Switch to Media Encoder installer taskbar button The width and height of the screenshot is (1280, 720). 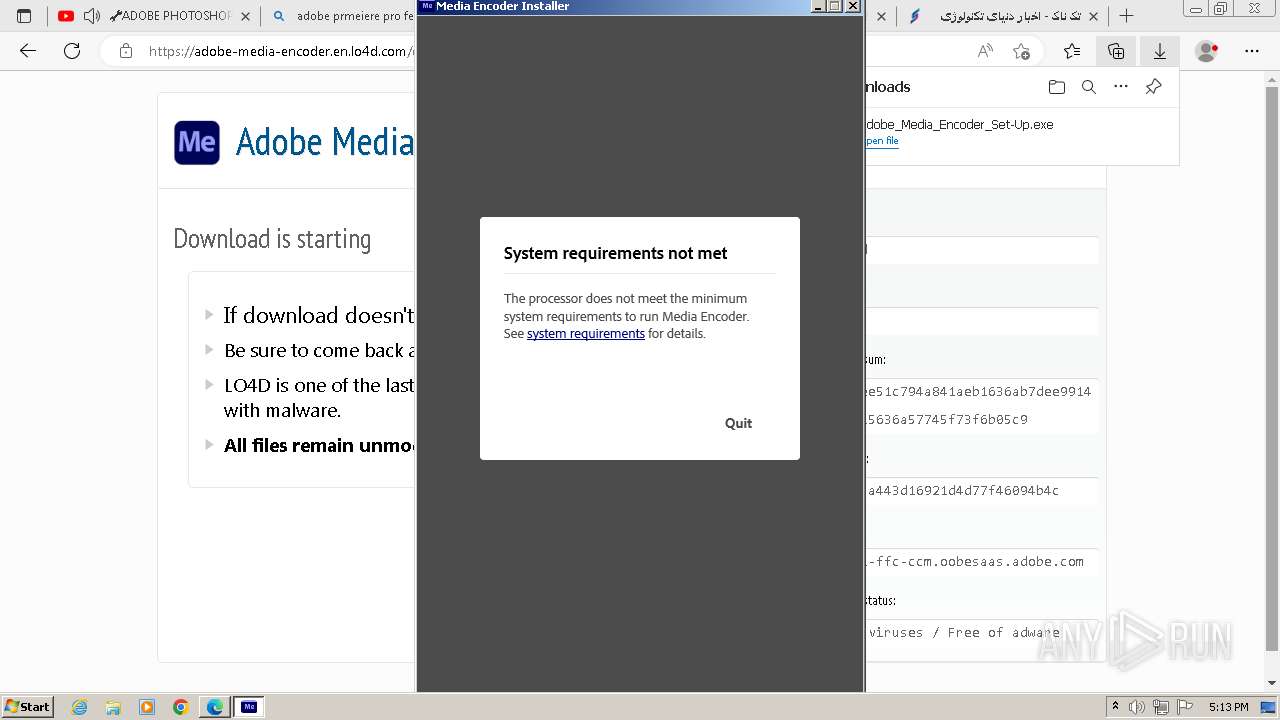(x=249, y=707)
